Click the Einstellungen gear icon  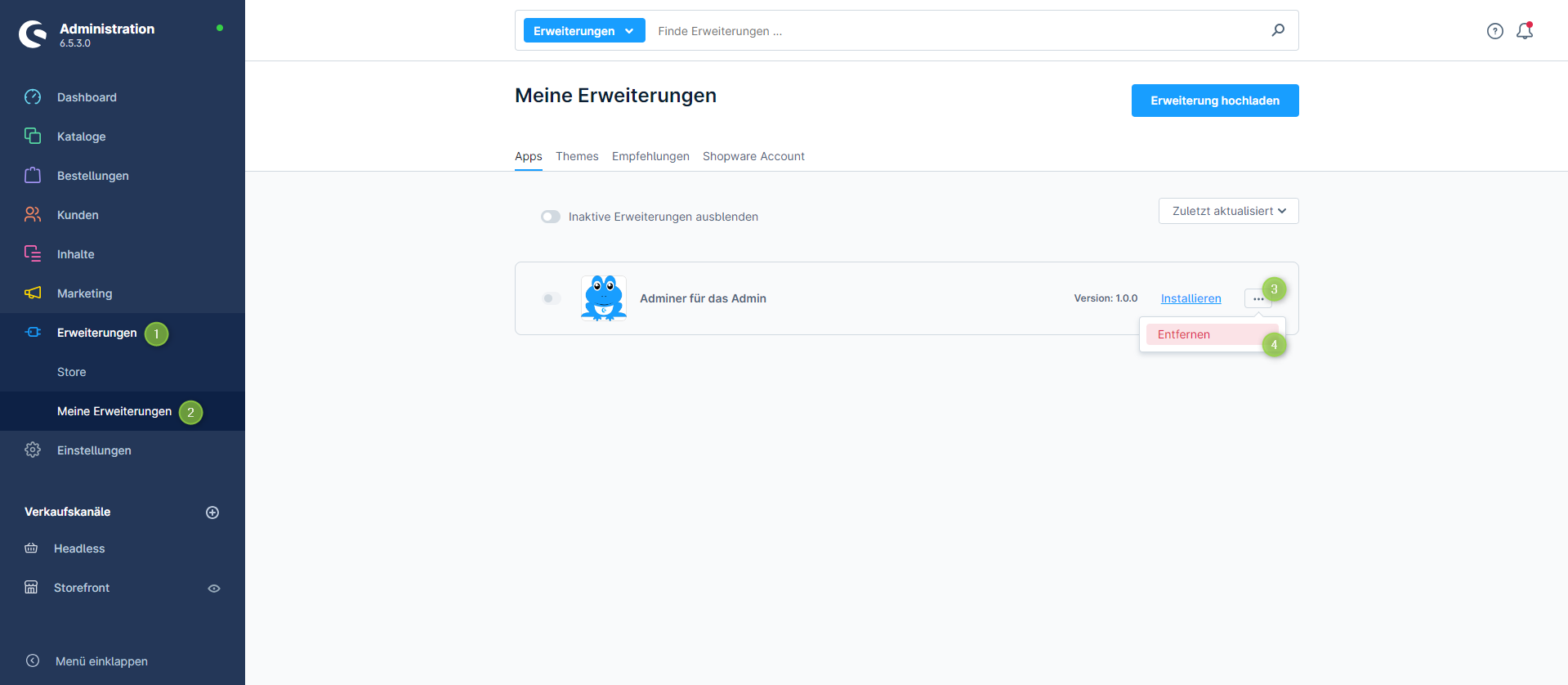click(33, 450)
